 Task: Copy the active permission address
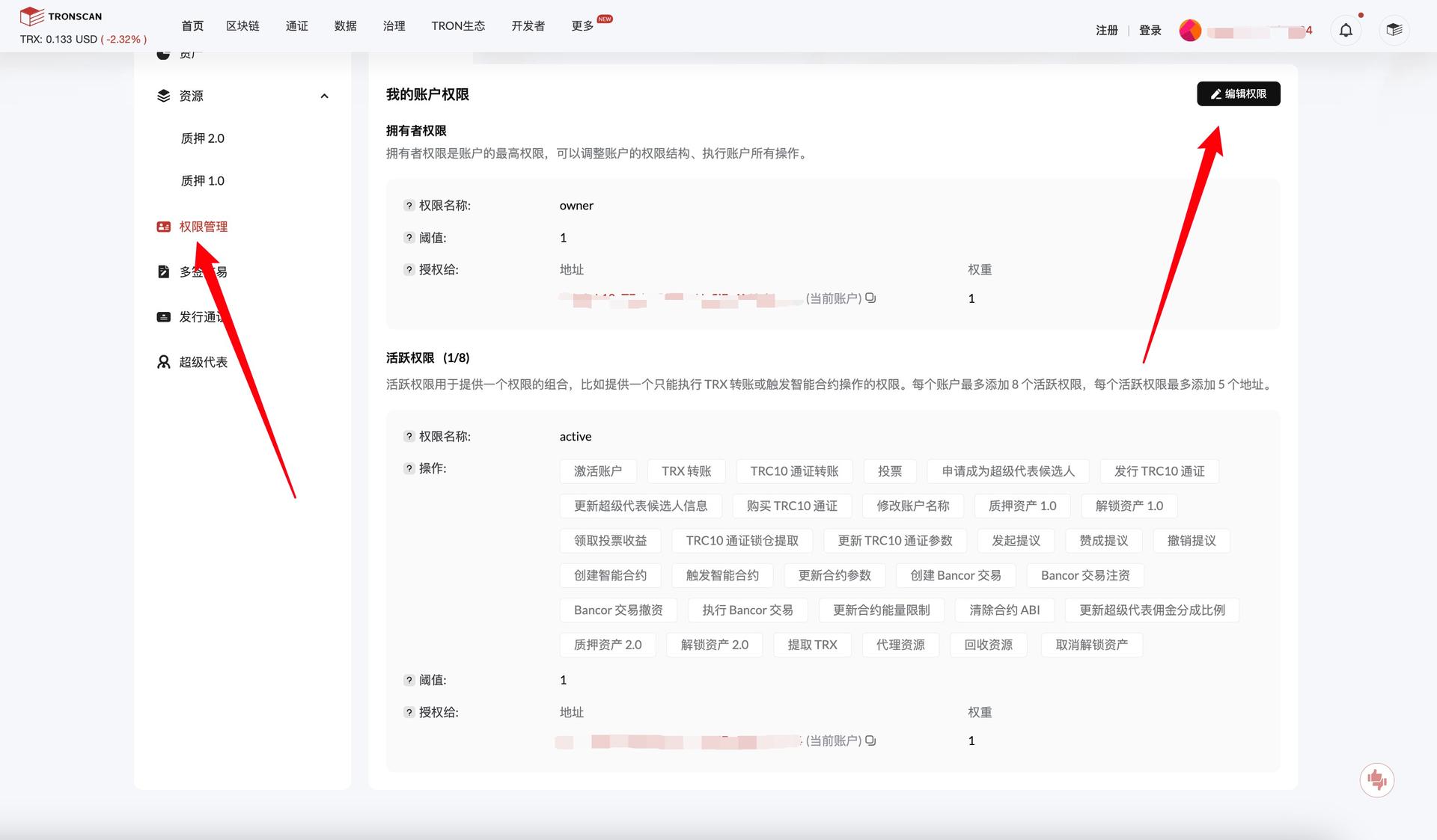(x=870, y=741)
